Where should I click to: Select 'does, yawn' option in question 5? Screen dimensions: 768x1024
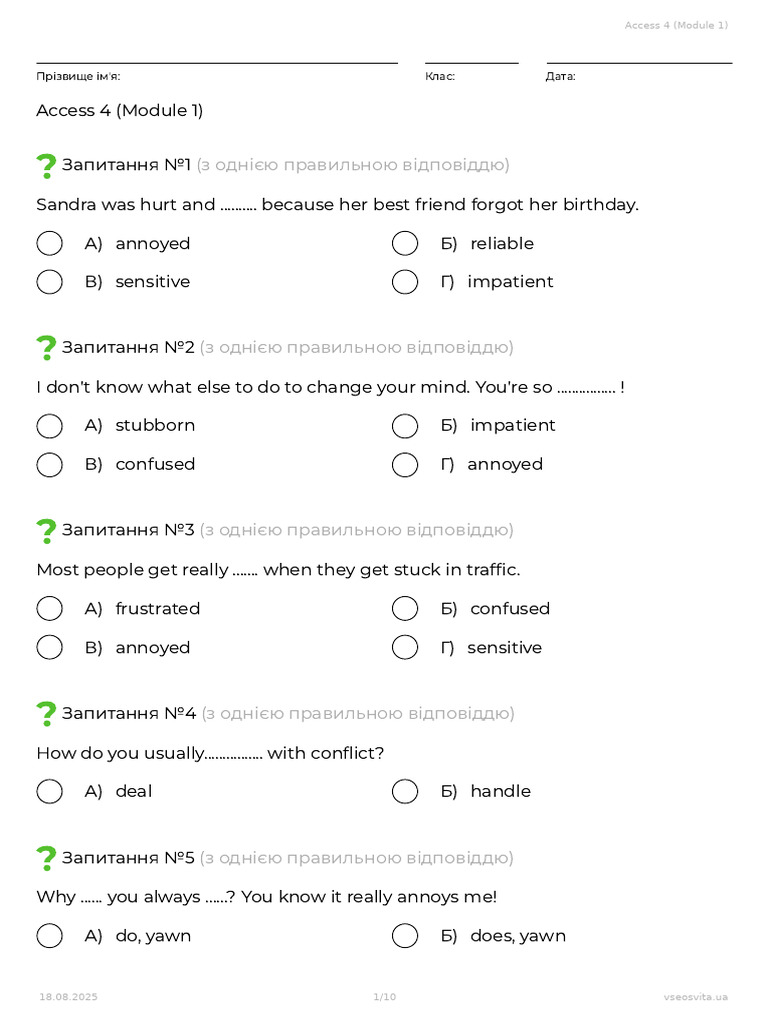[x=405, y=936]
